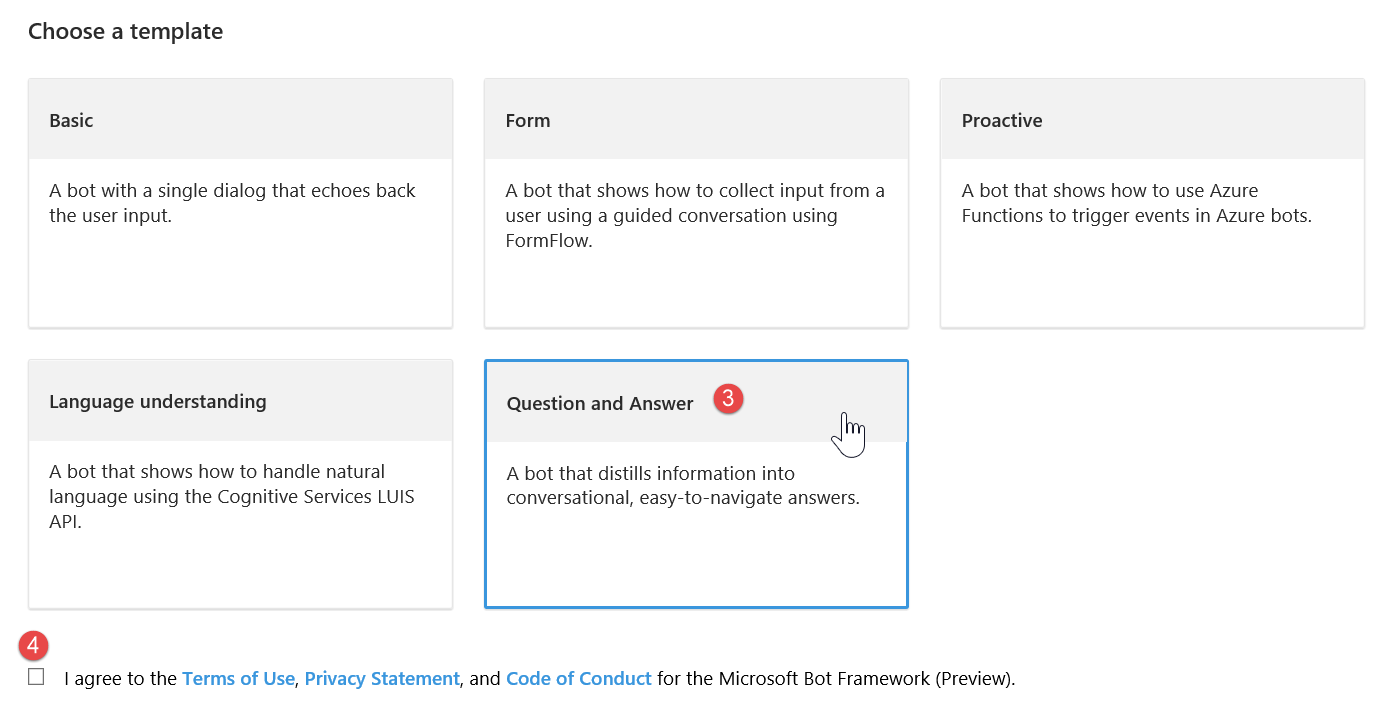Follow the Code of Conduct link

579,679
